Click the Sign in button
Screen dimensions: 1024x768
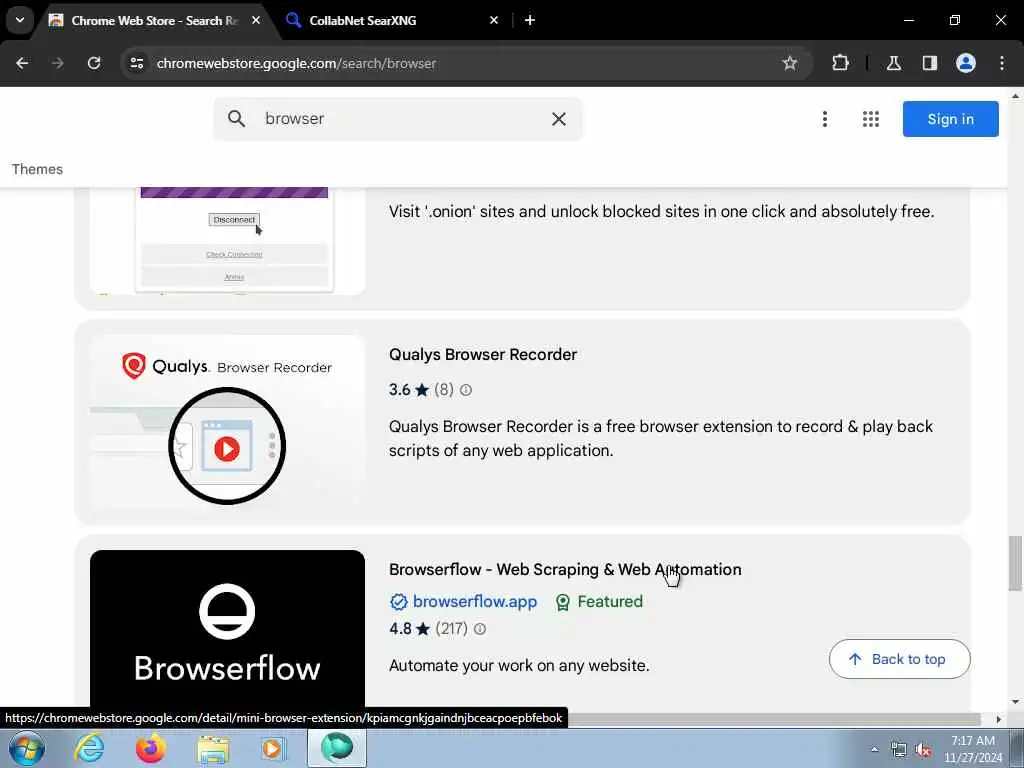click(x=950, y=119)
